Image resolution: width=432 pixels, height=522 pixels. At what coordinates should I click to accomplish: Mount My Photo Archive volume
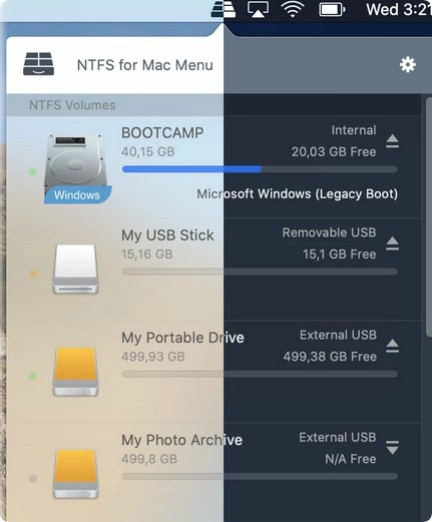[392, 447]
